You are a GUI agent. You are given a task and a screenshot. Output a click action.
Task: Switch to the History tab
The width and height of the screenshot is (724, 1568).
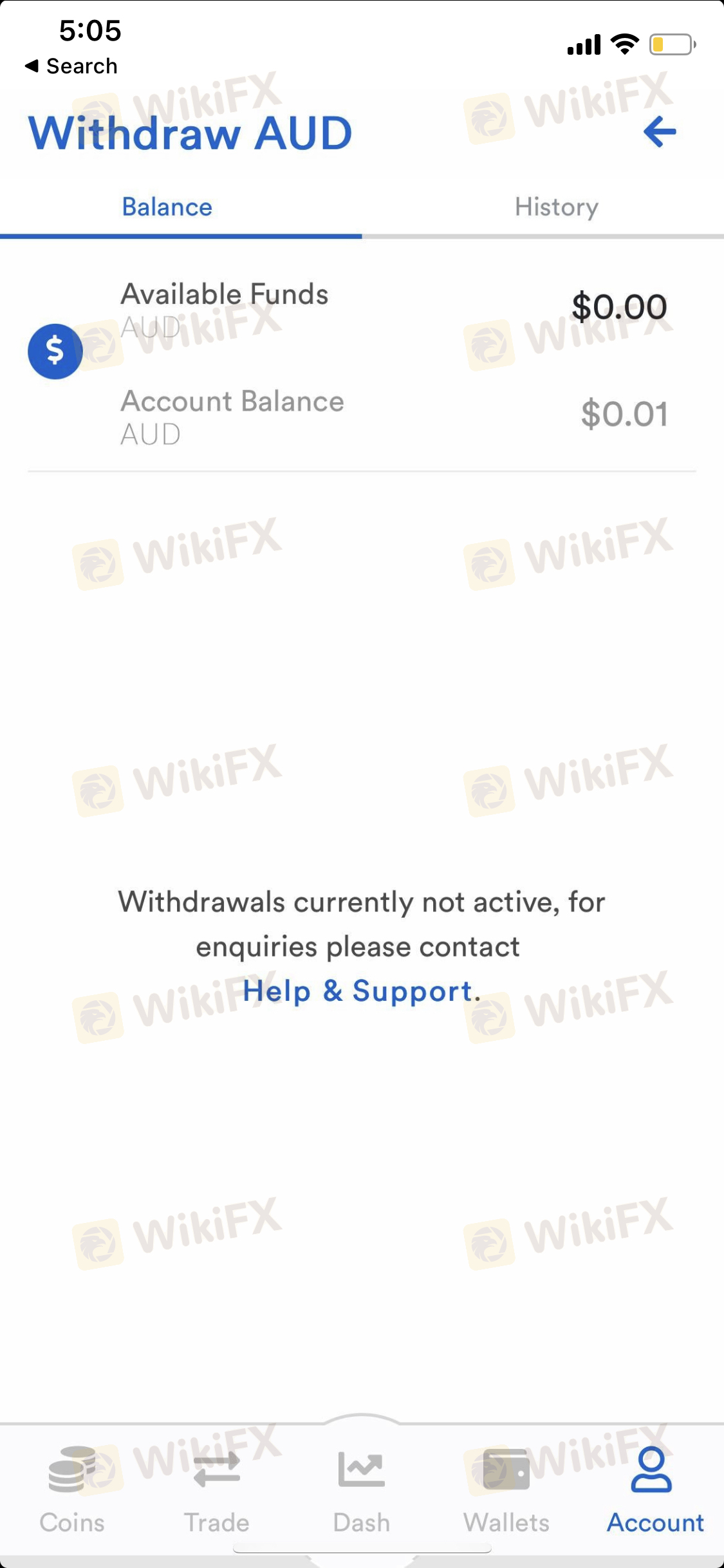(557, 207)
